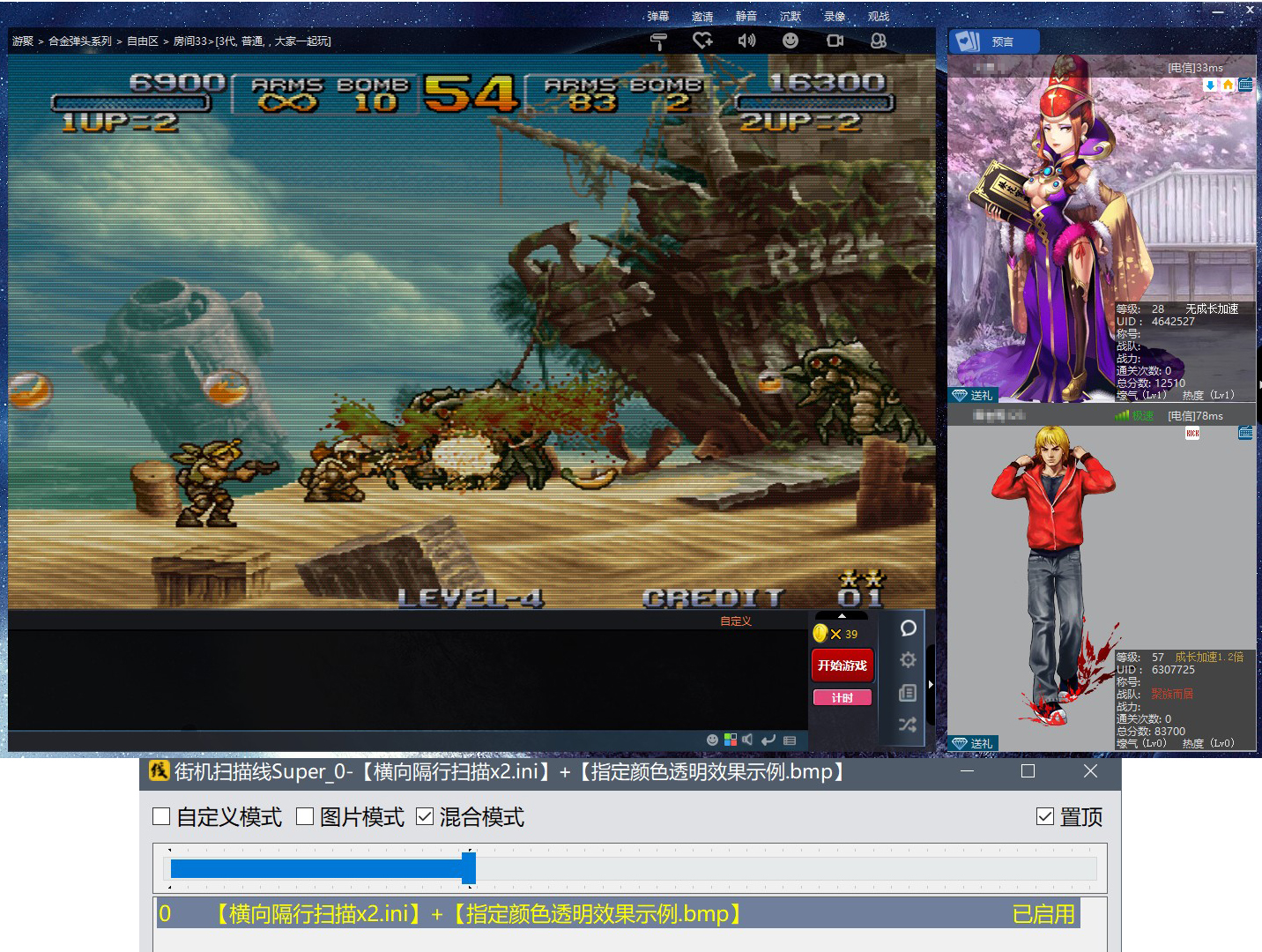
Task: Click the chat bar list icon
Action: click(x=790, y=740)
